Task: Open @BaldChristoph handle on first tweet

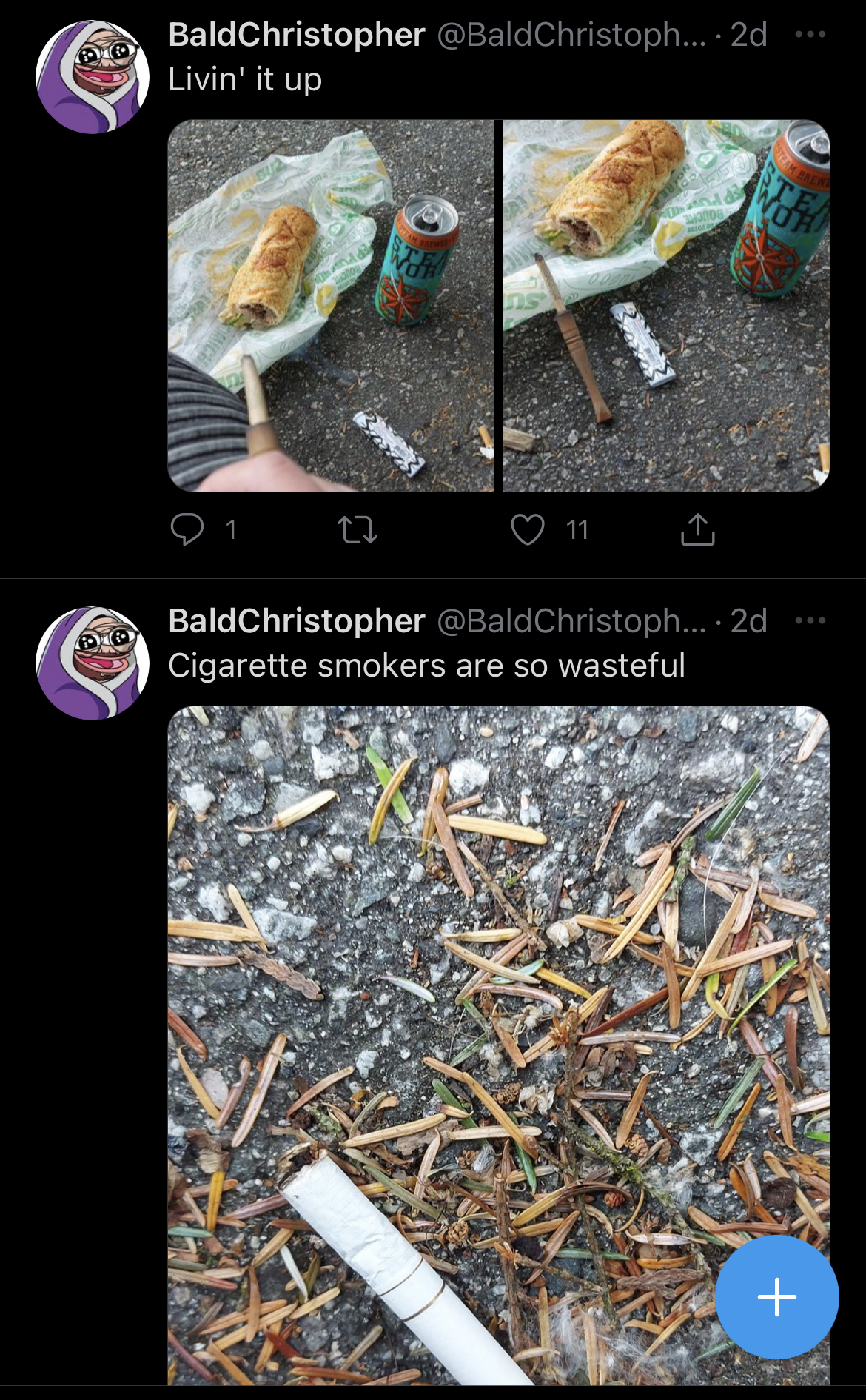Action: tap(572, 35)
